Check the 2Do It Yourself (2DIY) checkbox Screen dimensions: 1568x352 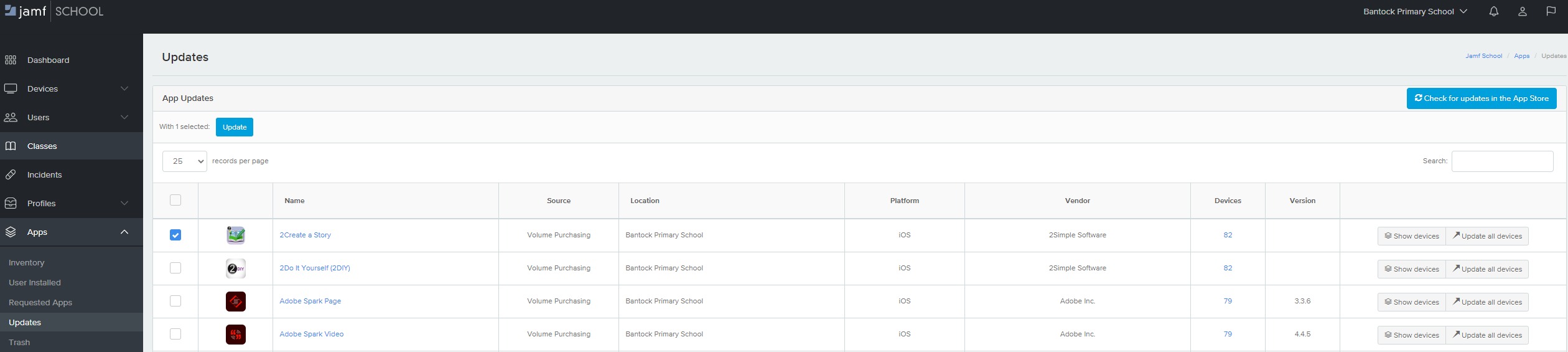(175, 268)
